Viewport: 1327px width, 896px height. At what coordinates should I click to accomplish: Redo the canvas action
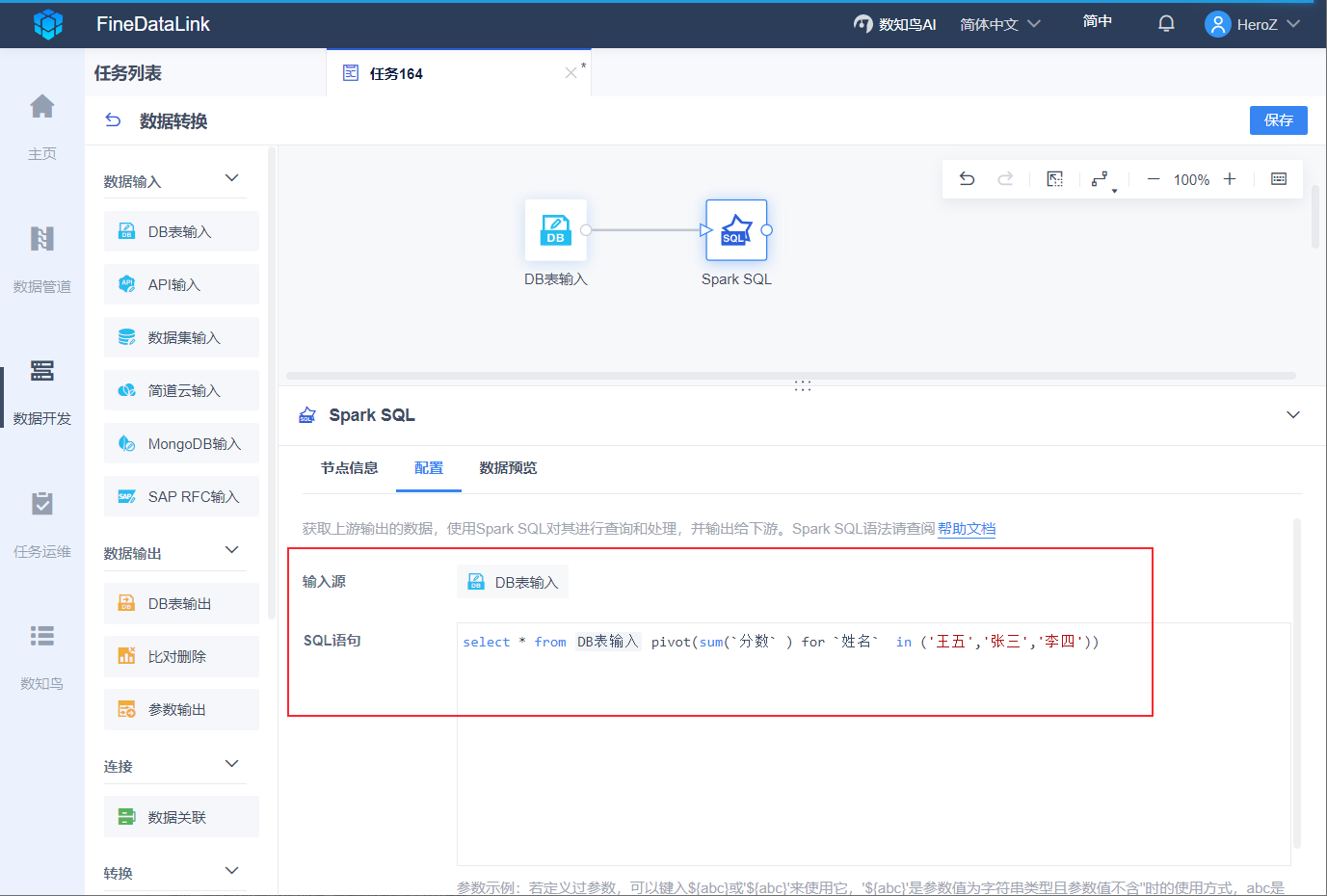(1005, 179)
